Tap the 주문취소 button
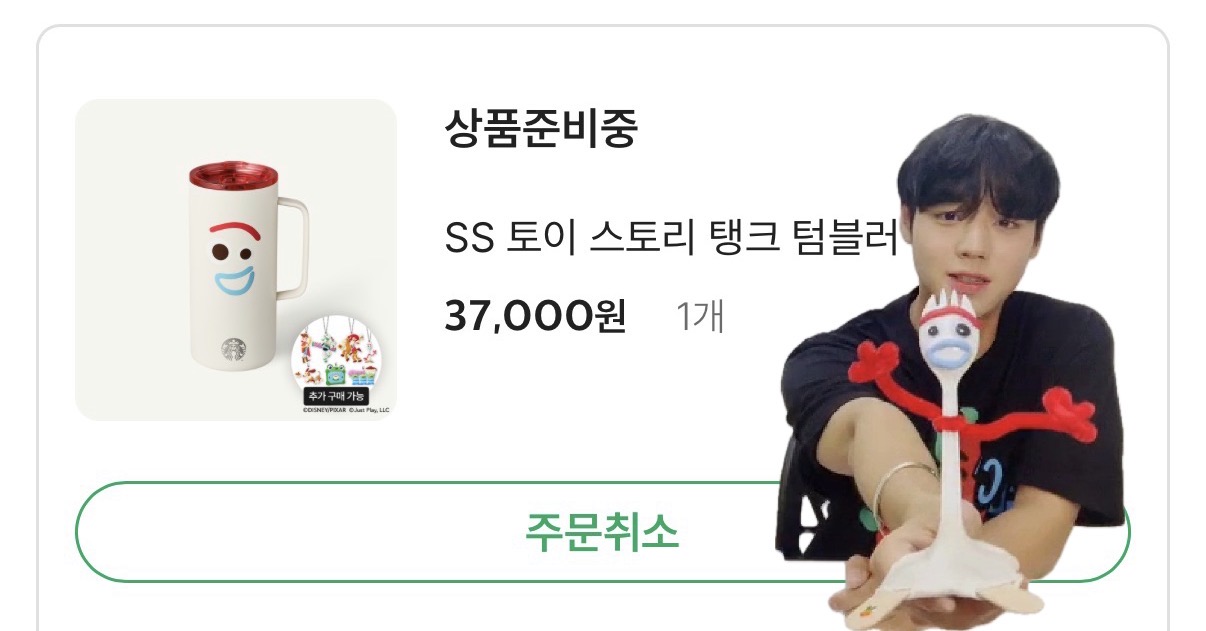The image size is (1206, 631). click(602, 532)
